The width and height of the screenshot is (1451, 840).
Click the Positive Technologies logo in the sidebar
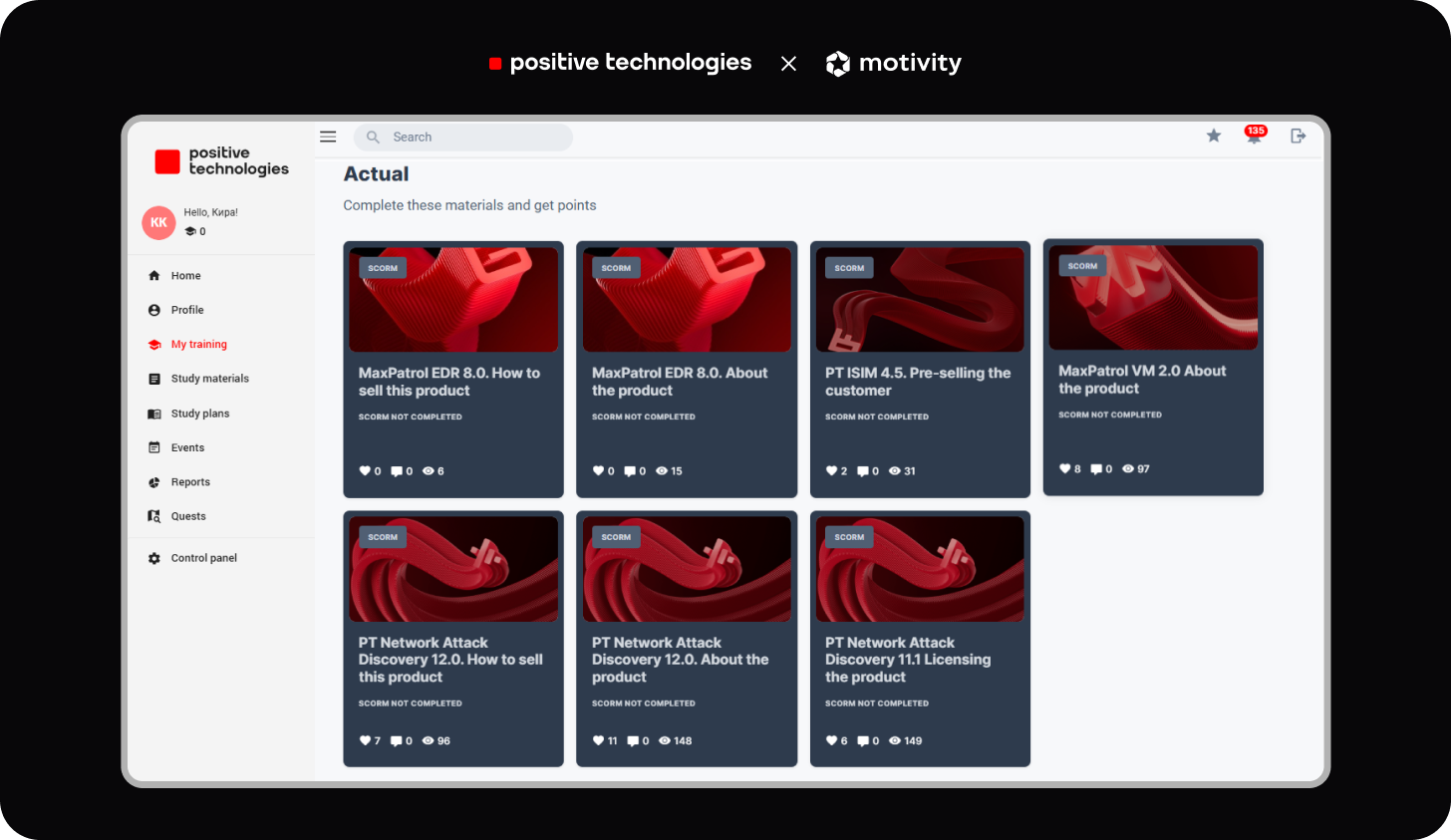pyautogui.click(x=221, y=161)
